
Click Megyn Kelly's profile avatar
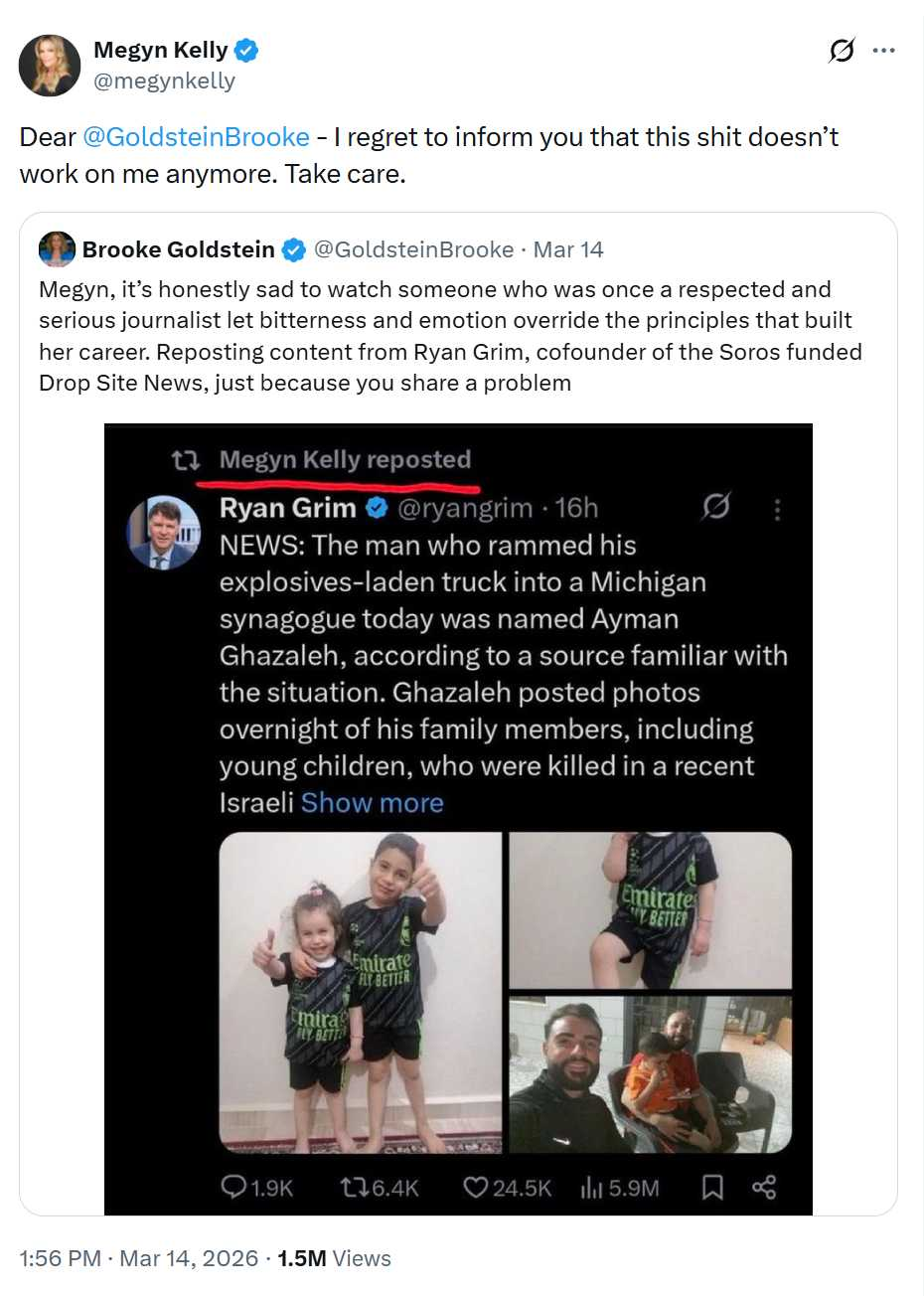click(50, 66)
